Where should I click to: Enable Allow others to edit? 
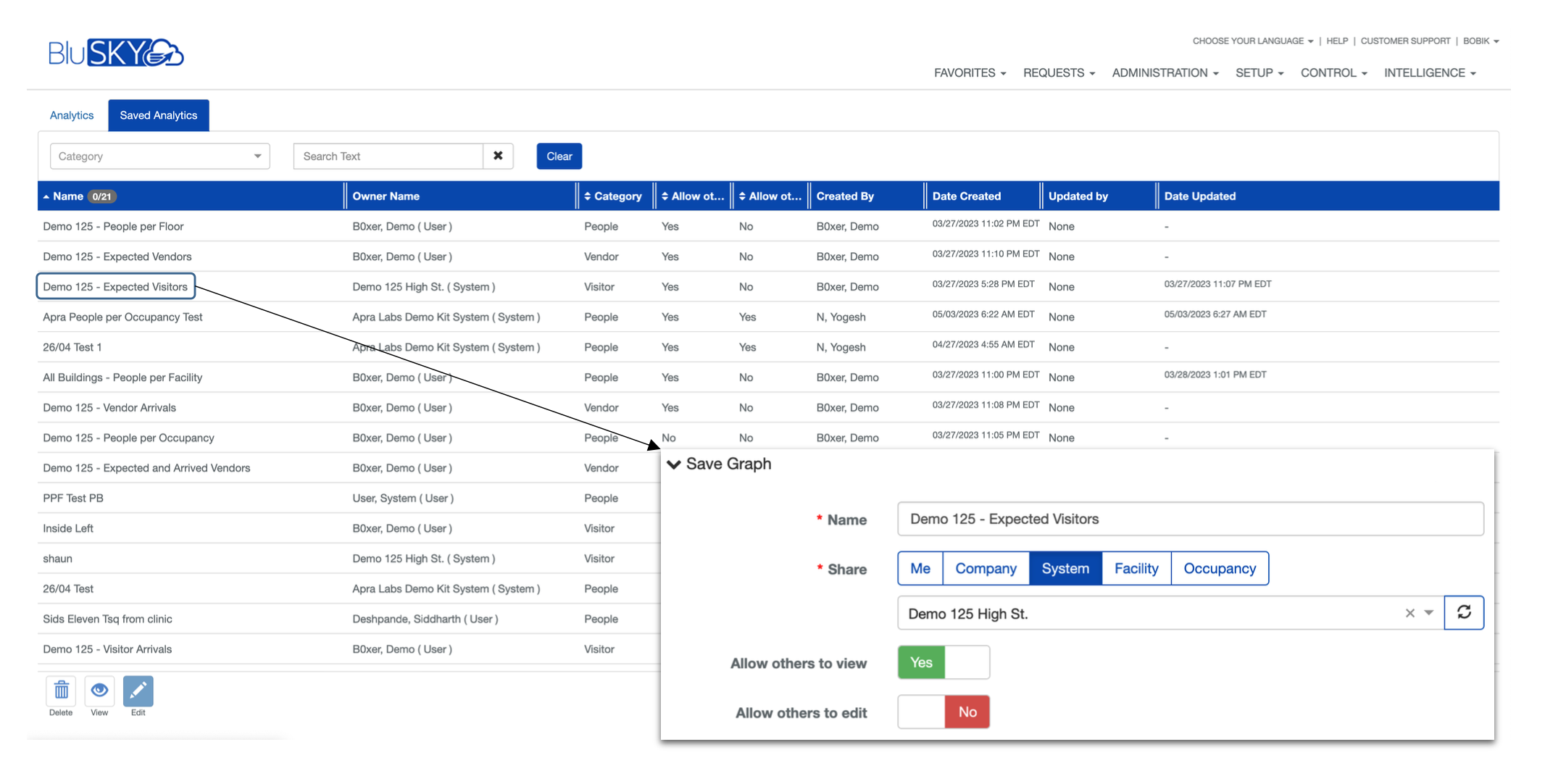(x=920, y=712)
